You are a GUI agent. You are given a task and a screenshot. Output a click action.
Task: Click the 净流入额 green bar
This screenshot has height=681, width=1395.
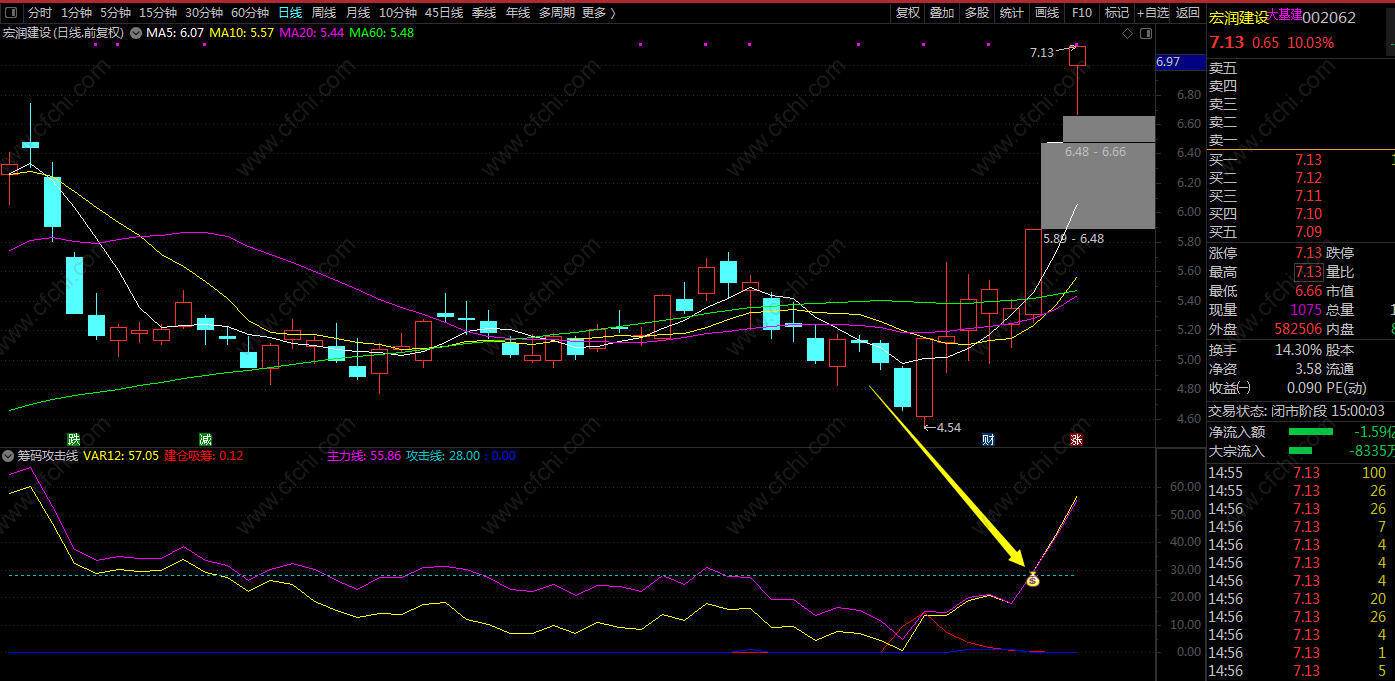point(1310,432)
